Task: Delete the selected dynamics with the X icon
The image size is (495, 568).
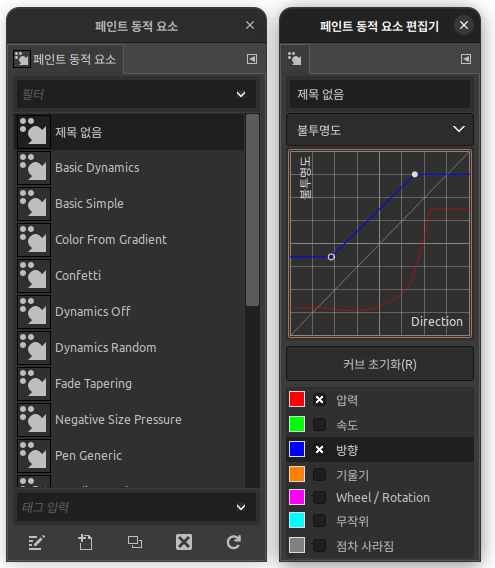Action: pos(184,542)
